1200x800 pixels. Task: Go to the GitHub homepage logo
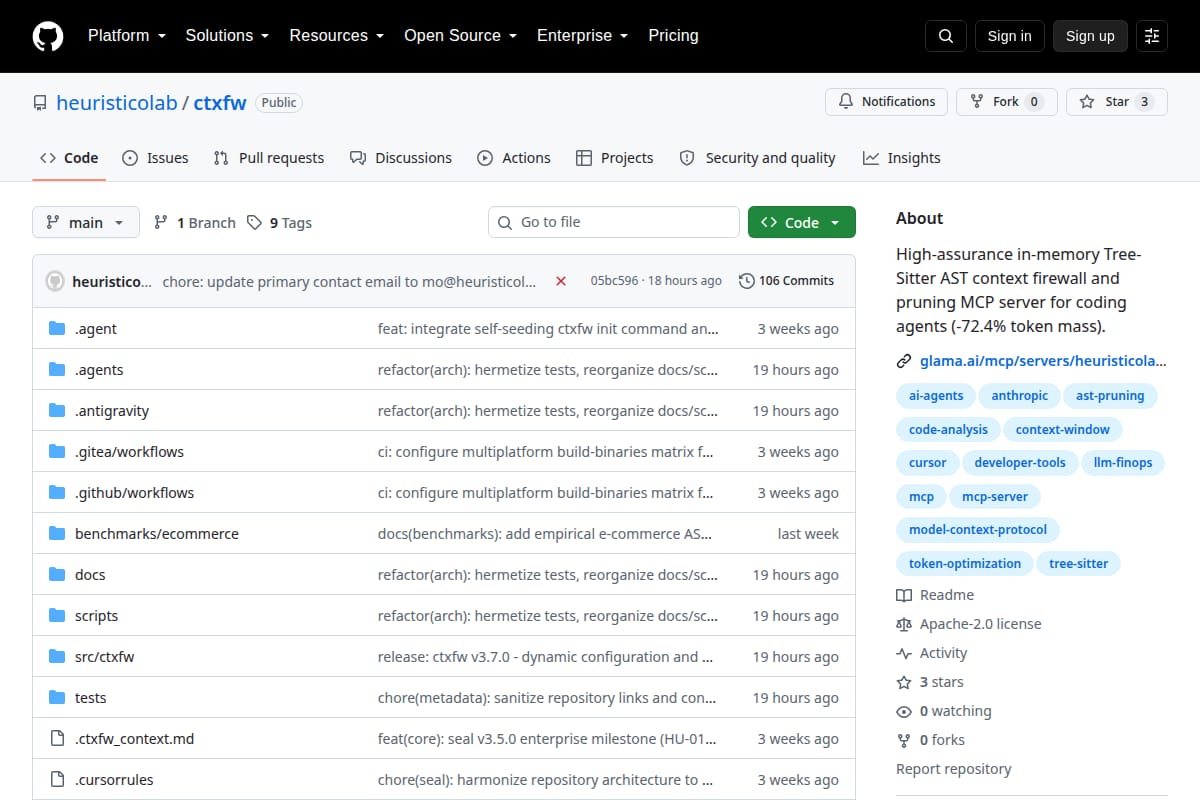coord(48,36)
